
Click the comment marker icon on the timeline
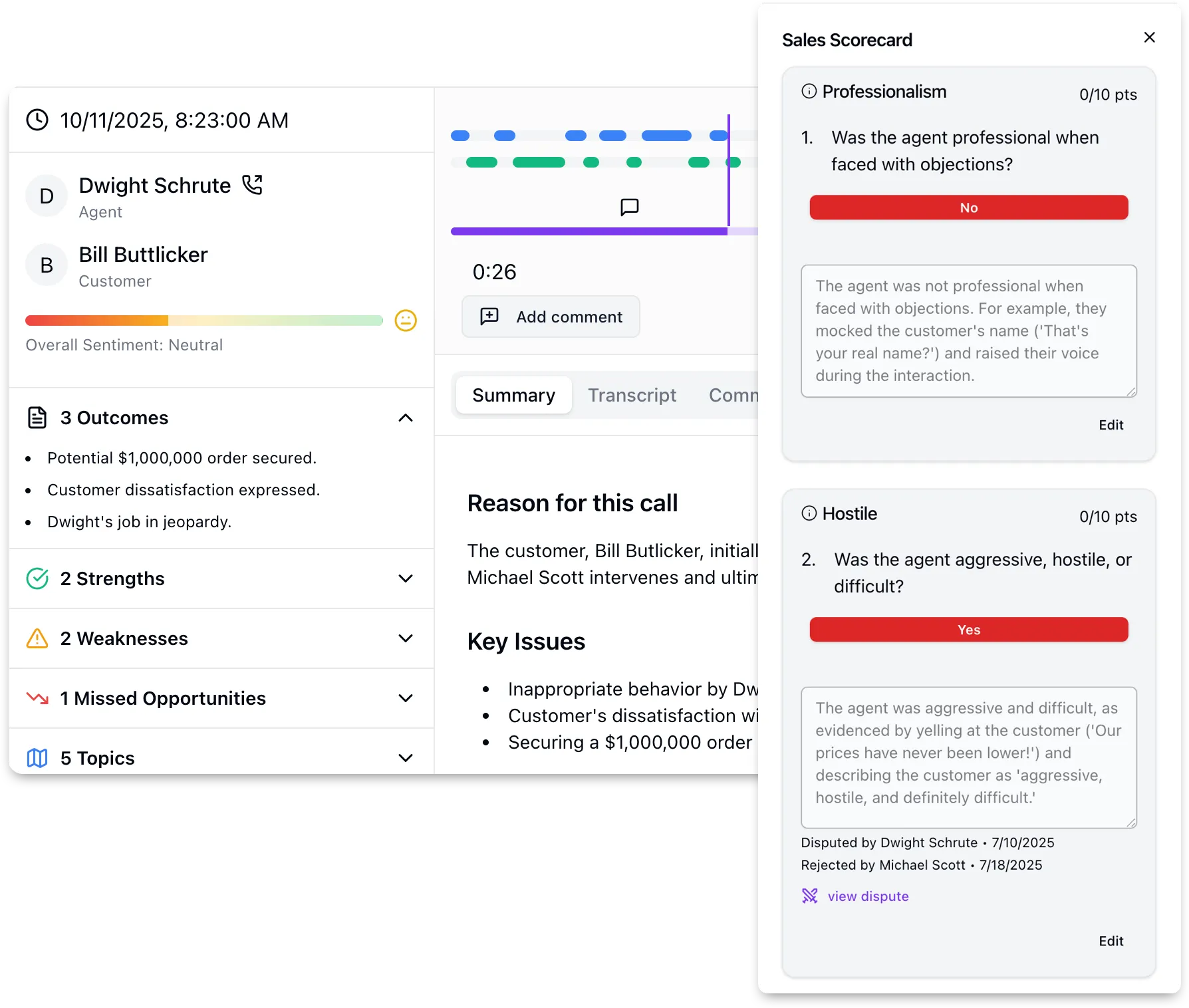629,207
